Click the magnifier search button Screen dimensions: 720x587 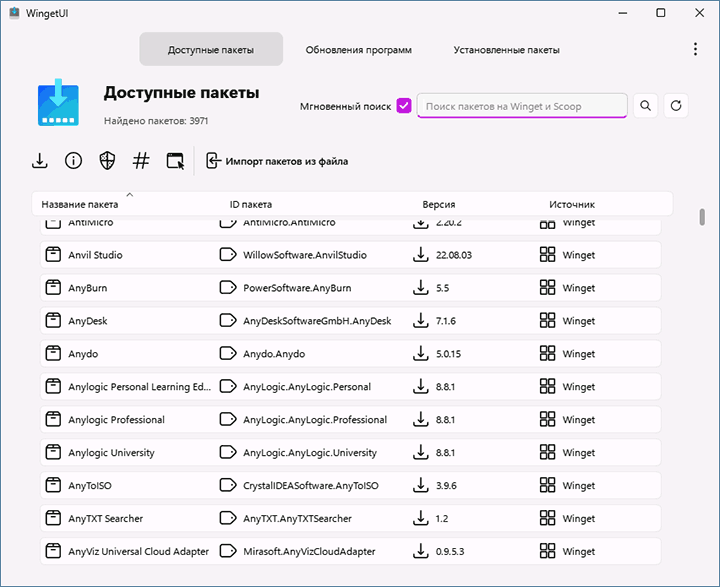point(645,106)
